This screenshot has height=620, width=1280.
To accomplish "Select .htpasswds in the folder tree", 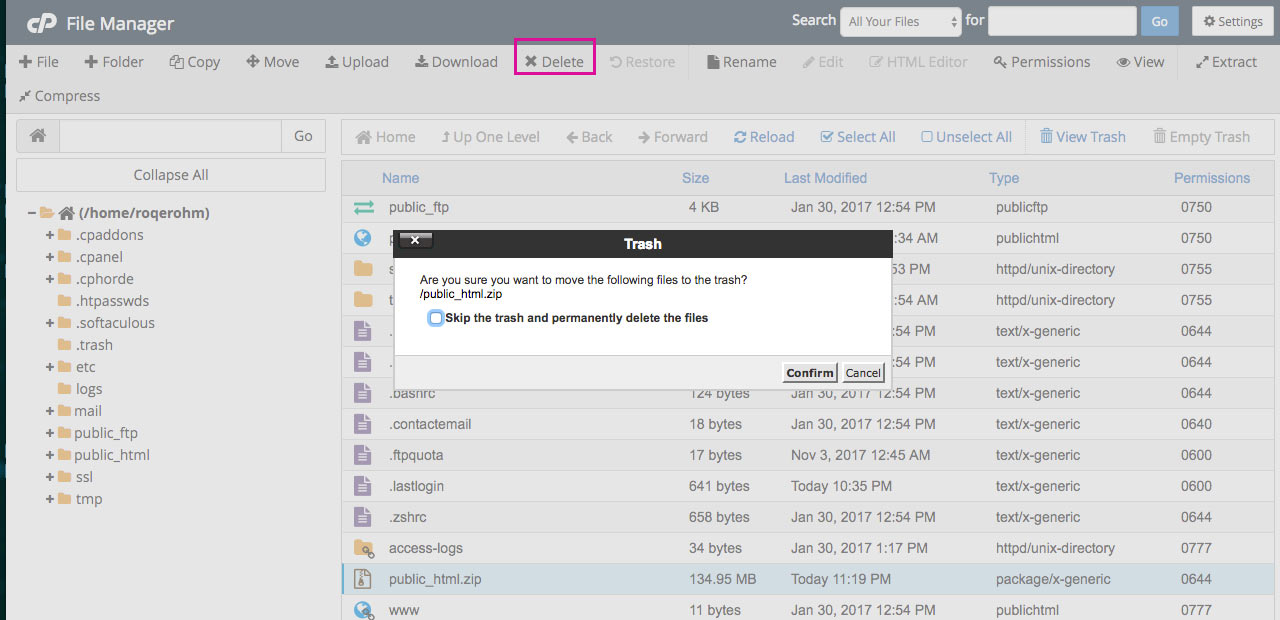I will [x=112, y=301].
